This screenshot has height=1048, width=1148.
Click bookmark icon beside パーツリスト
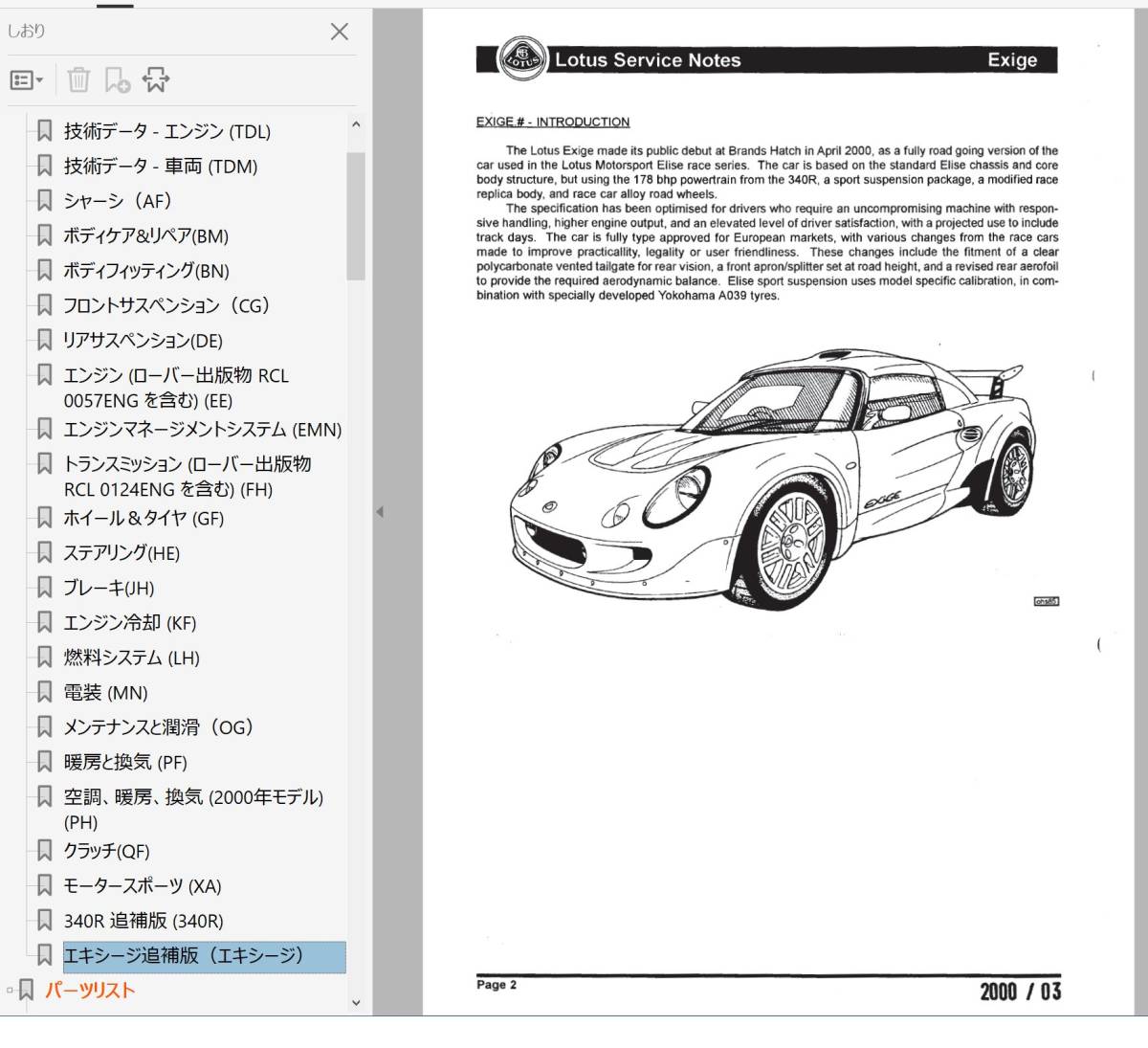pos(26,990)
